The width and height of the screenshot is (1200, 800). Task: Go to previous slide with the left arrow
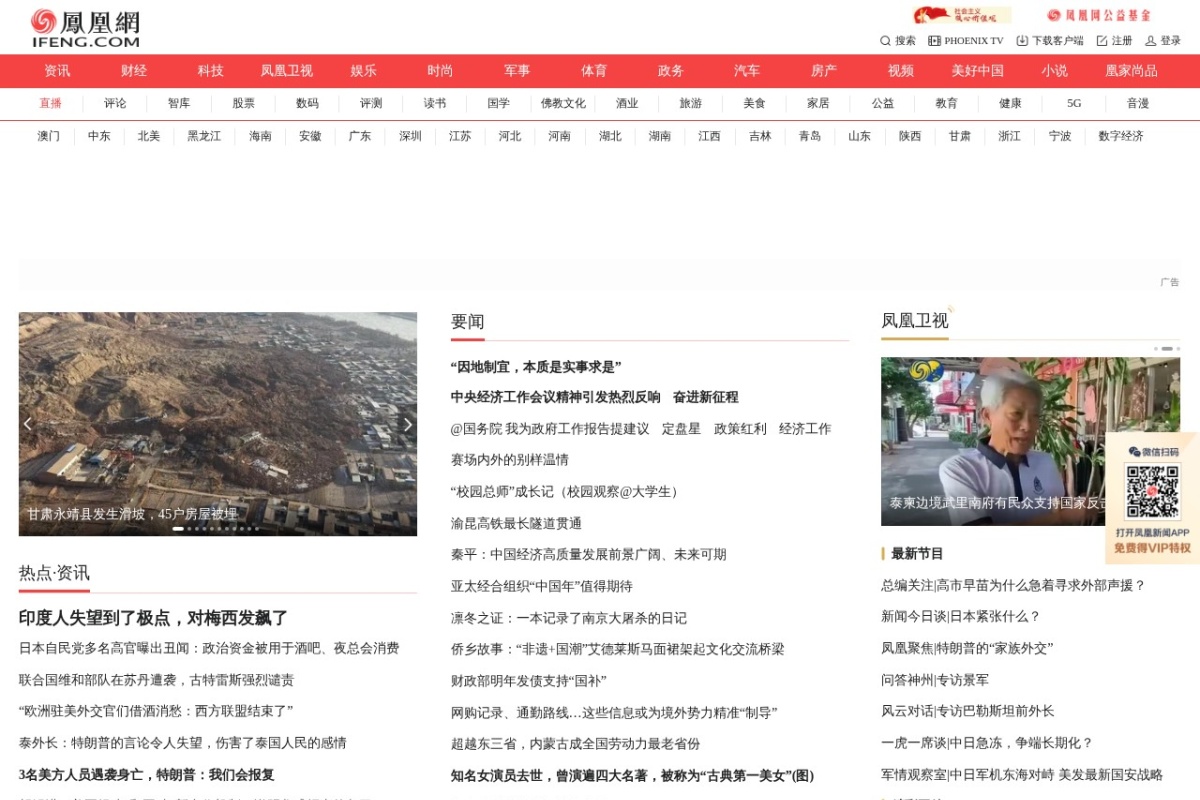click(27, 423)
